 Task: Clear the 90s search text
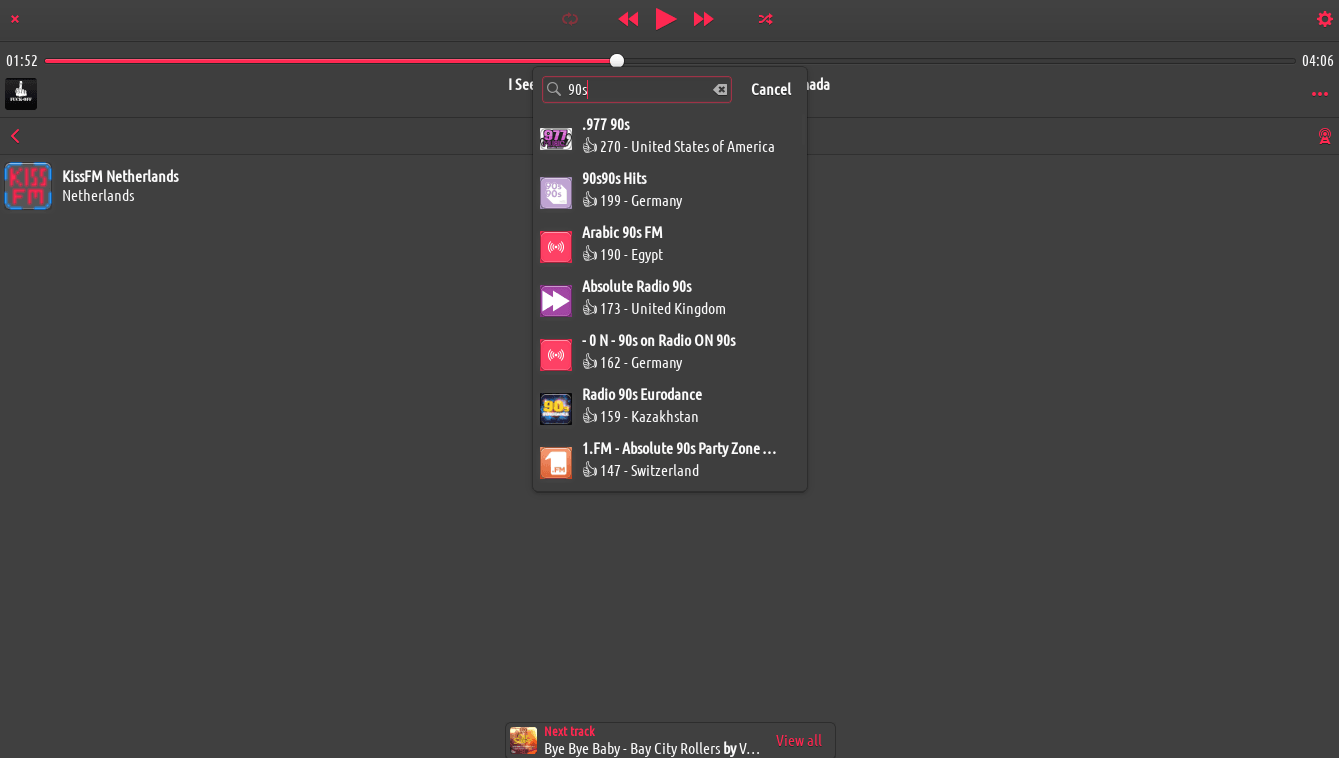click(720, 90)
